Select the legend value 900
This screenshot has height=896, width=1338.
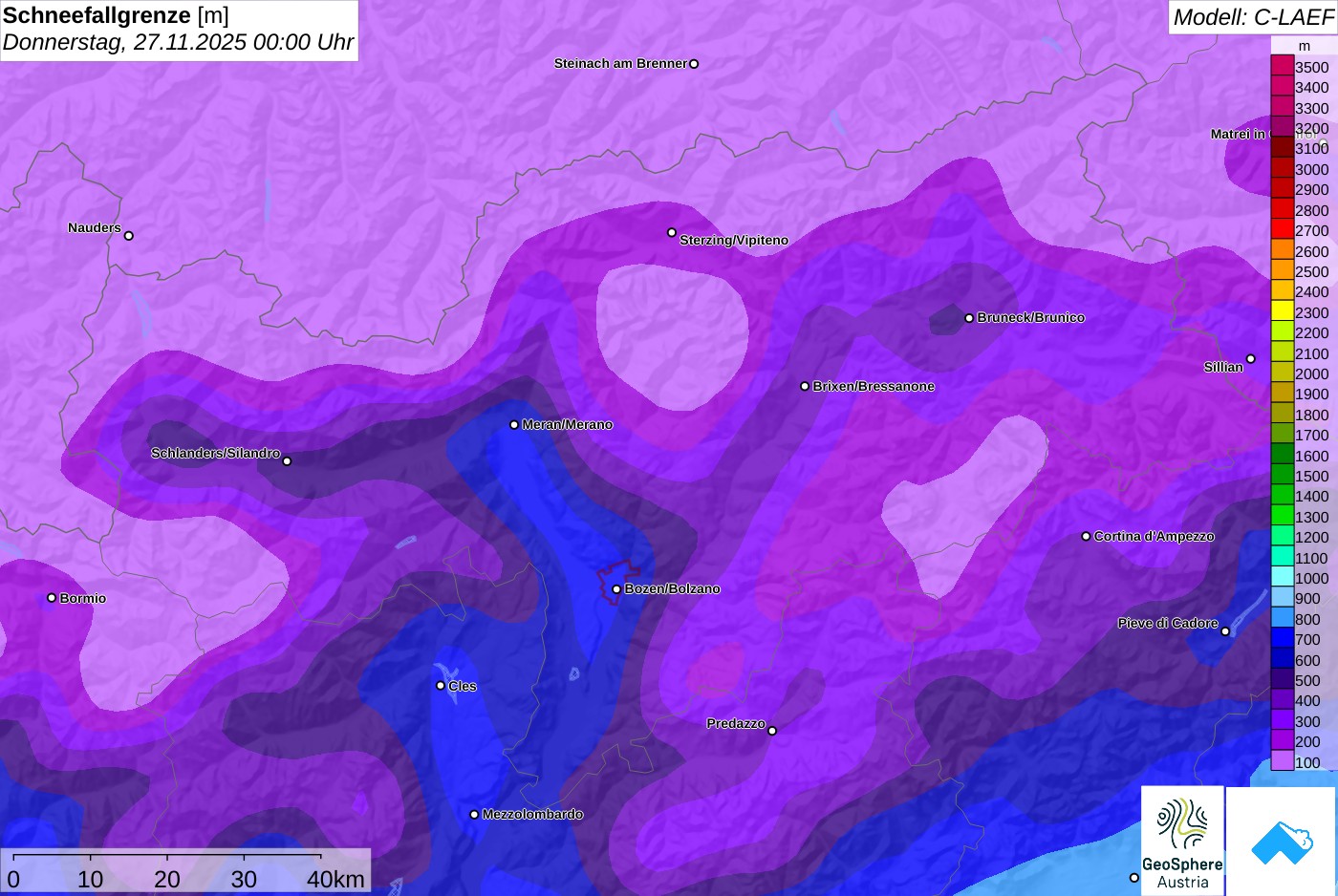coord(1308,599)
